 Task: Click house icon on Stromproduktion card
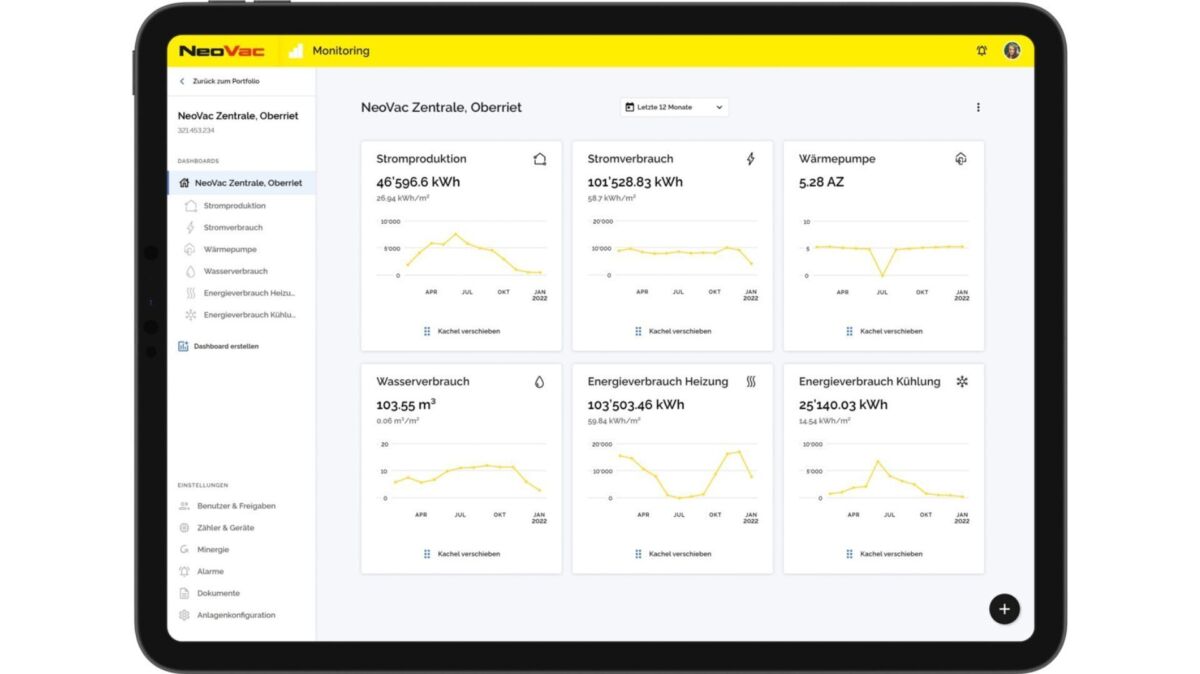coord(539,159)
